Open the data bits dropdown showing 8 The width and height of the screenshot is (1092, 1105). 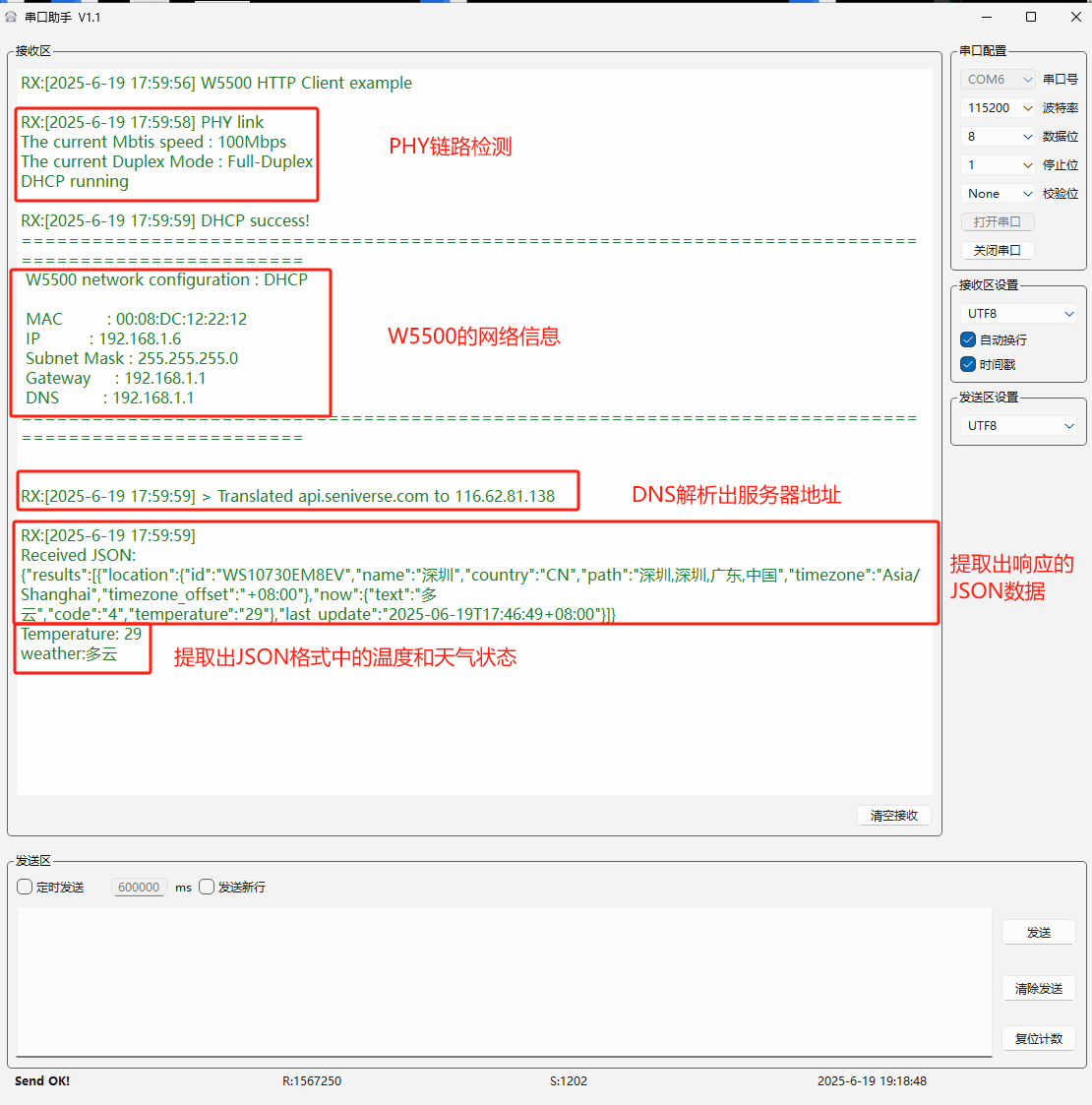pyautogui.click(x=998, y=137)
